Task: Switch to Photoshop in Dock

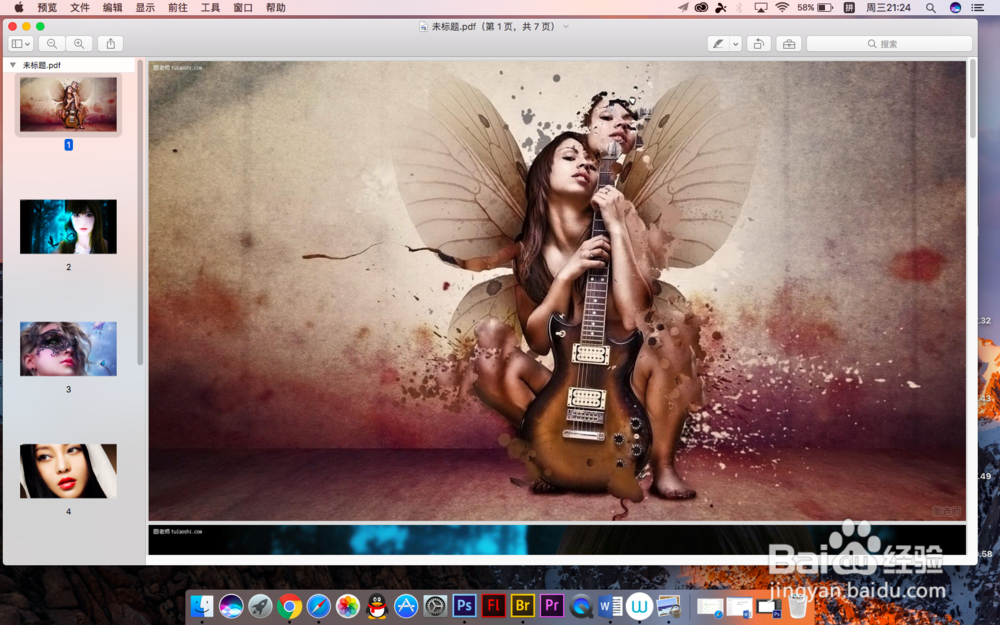Action: click(464, 605)
